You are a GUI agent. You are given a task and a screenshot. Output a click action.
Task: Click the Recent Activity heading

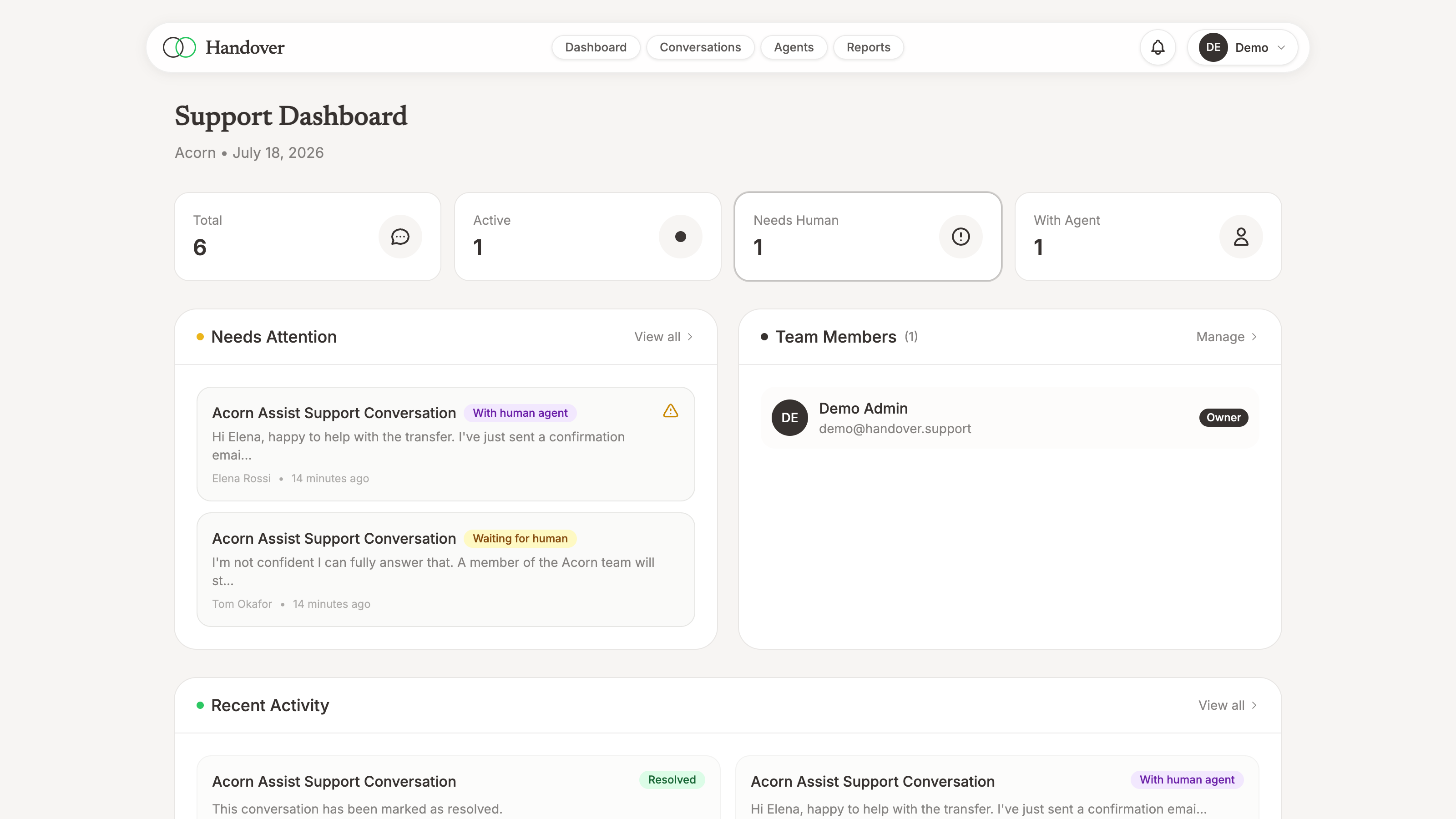[270, 705]
